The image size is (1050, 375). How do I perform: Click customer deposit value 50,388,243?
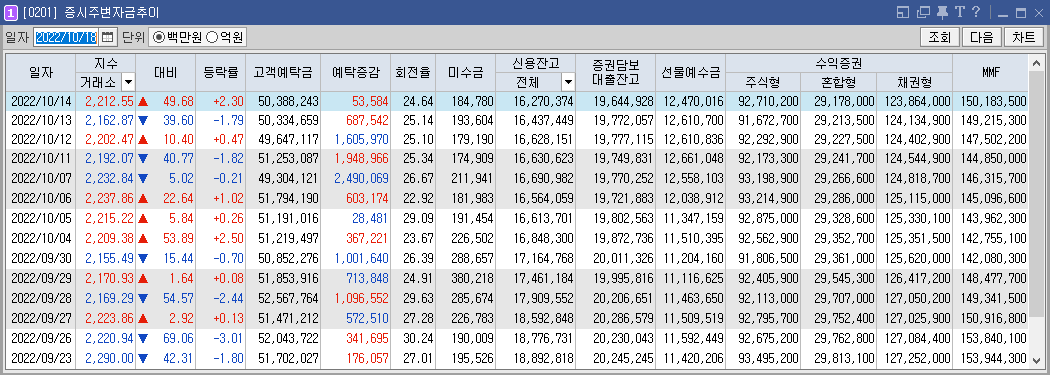[288, 101]
